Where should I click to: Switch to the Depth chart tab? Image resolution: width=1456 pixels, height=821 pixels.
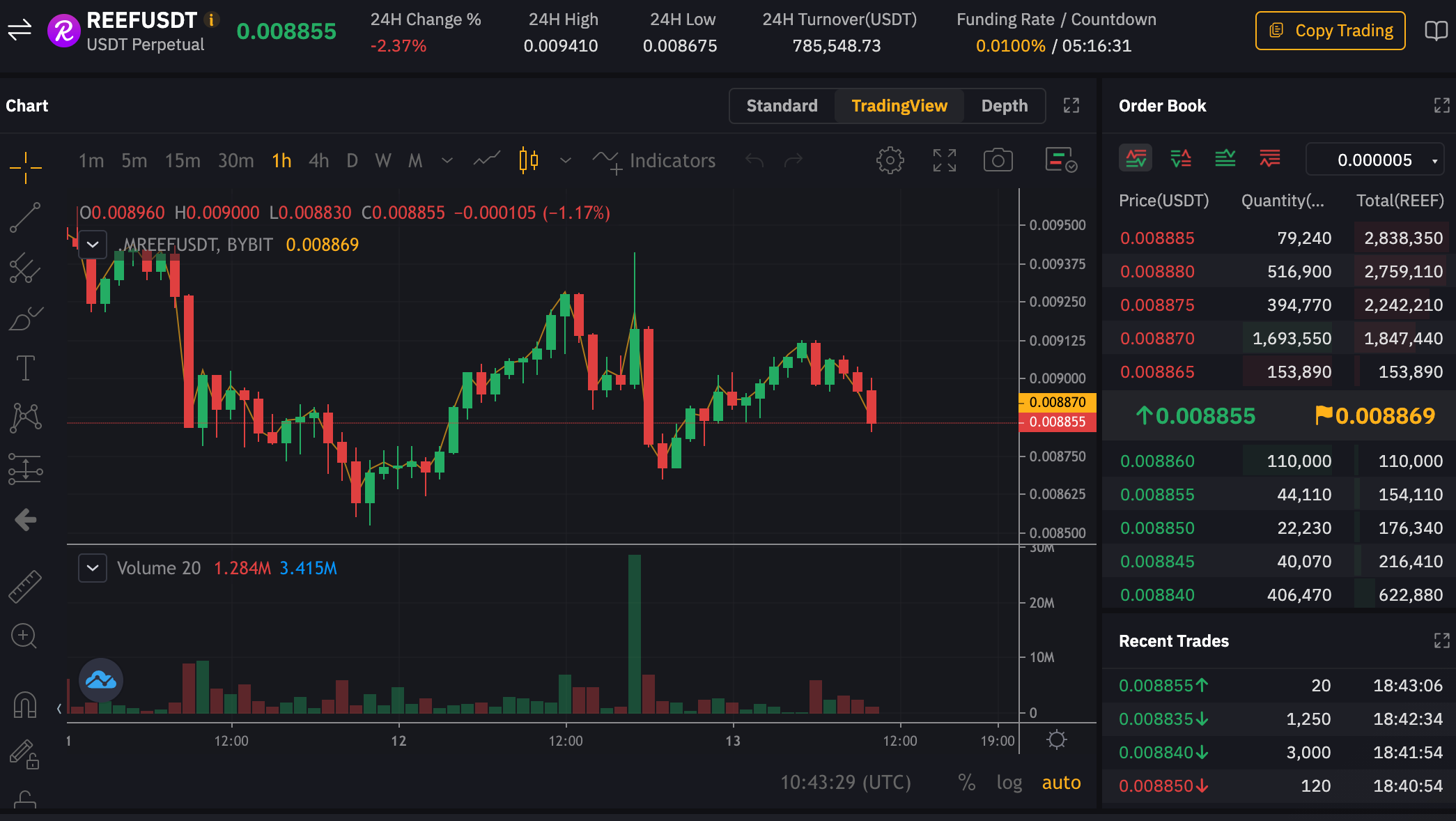tap(1005, 106)
